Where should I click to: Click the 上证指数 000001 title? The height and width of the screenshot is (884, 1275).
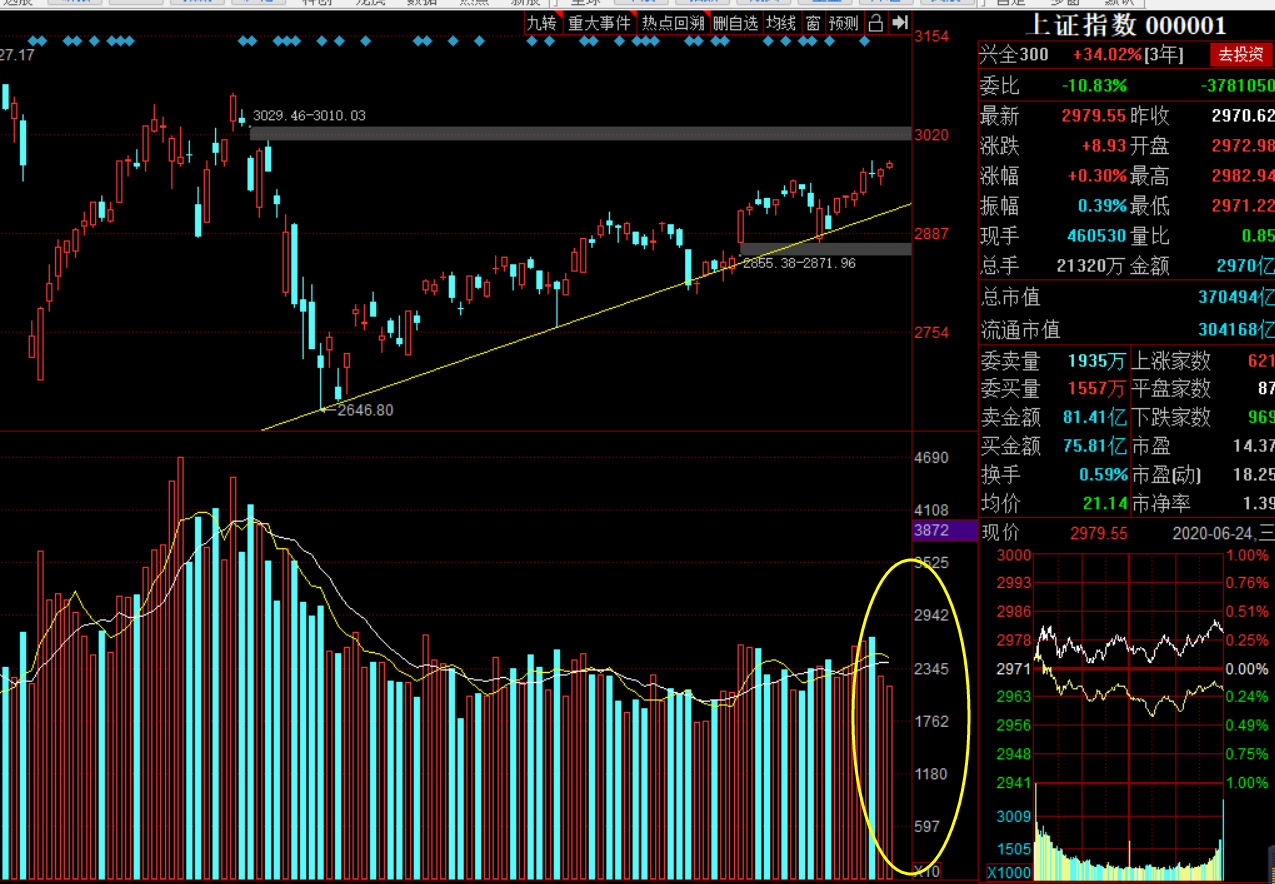pos(1125,25)
